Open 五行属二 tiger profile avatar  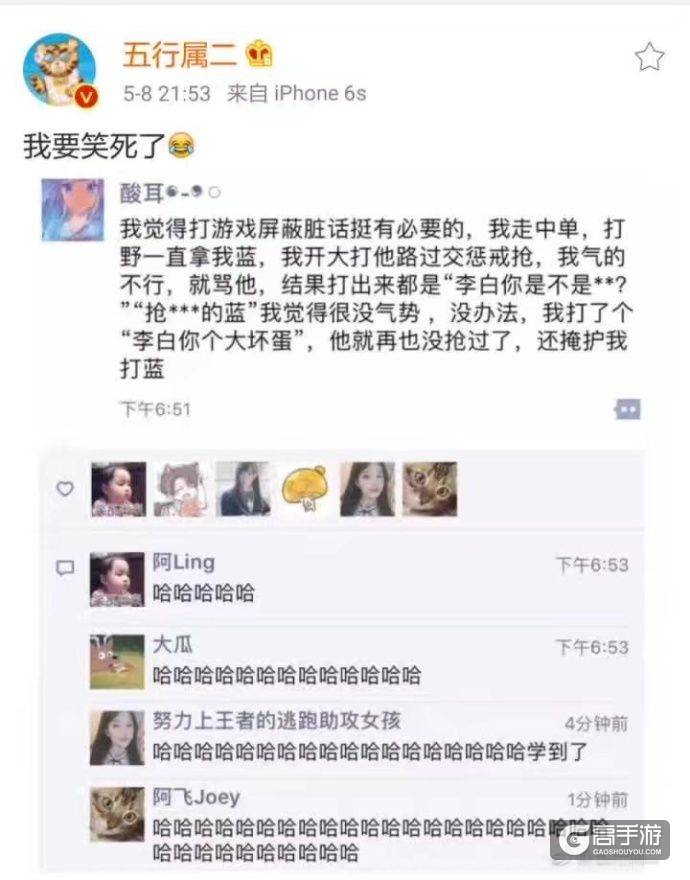60,70
